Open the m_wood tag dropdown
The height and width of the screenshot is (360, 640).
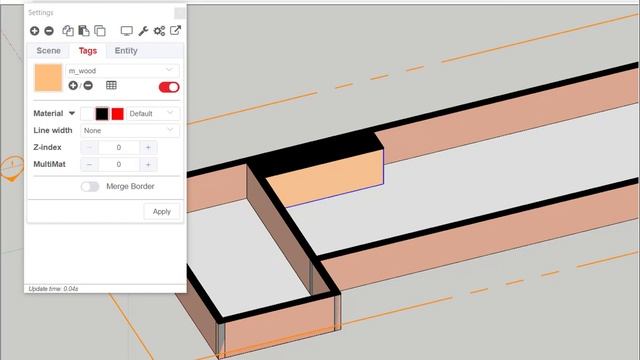(122, 71)
